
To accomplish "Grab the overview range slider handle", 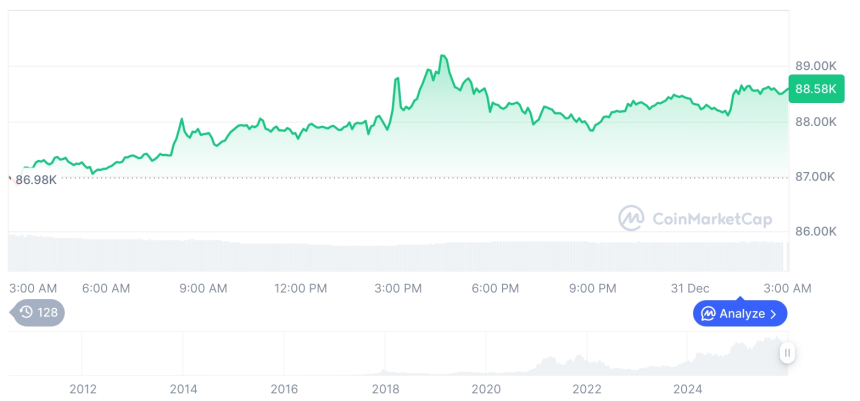I will tap(788, 353).
